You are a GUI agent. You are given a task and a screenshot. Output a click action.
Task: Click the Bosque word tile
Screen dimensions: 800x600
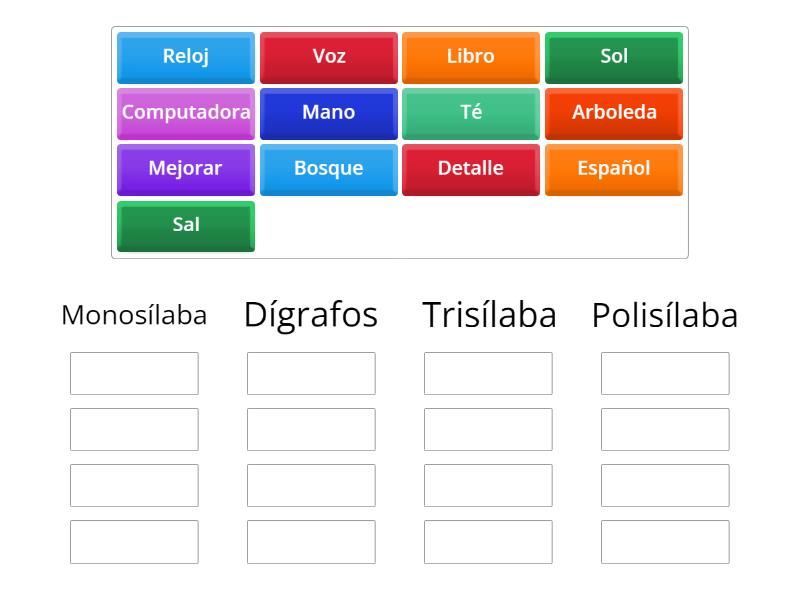[328, 169]
